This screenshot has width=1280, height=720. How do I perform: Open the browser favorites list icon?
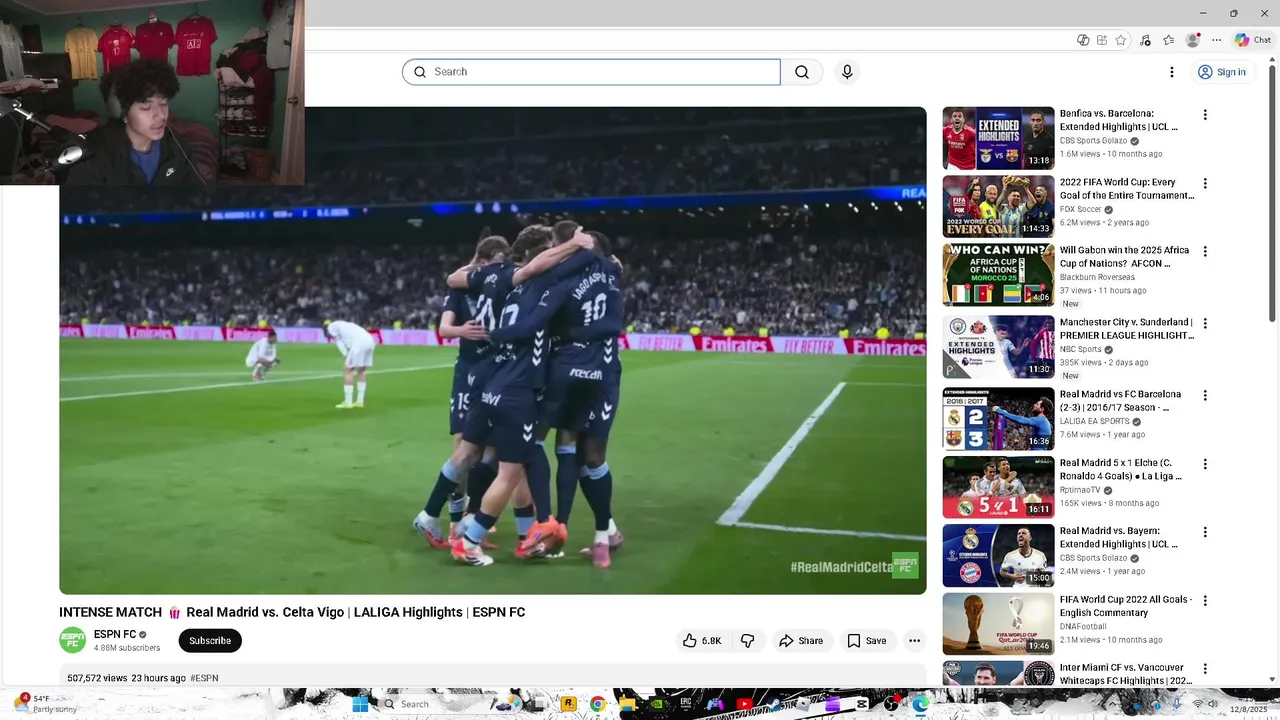pyautogui.click(x=1168, y=40)
